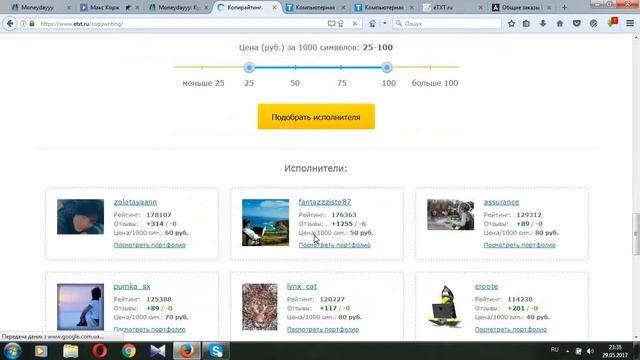Open a new tab with the plus button
This screenshot has height=360, width=640.
(x=564, y=7)
